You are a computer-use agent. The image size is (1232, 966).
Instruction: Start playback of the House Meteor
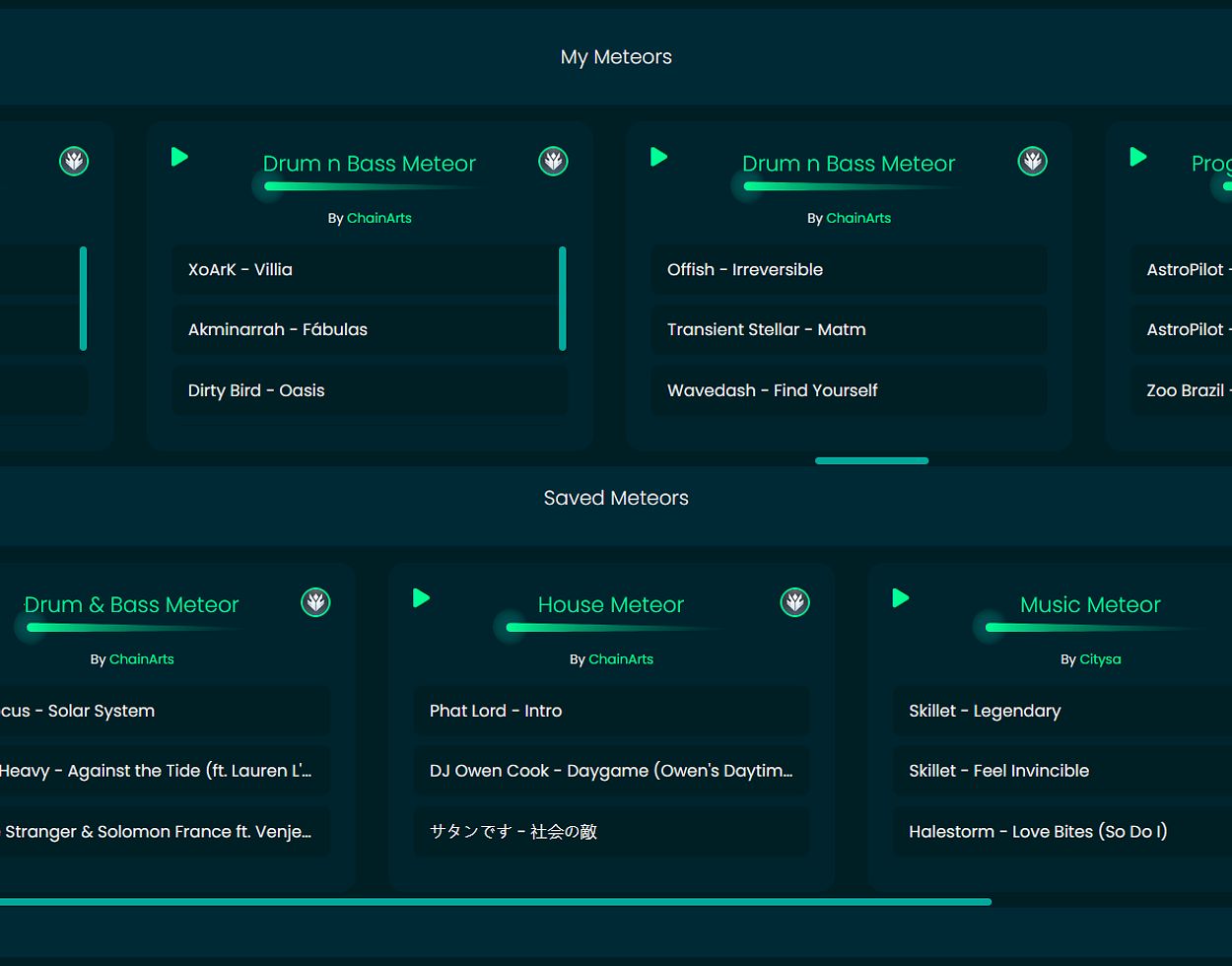pyautogui.click(x=422, y=598)
